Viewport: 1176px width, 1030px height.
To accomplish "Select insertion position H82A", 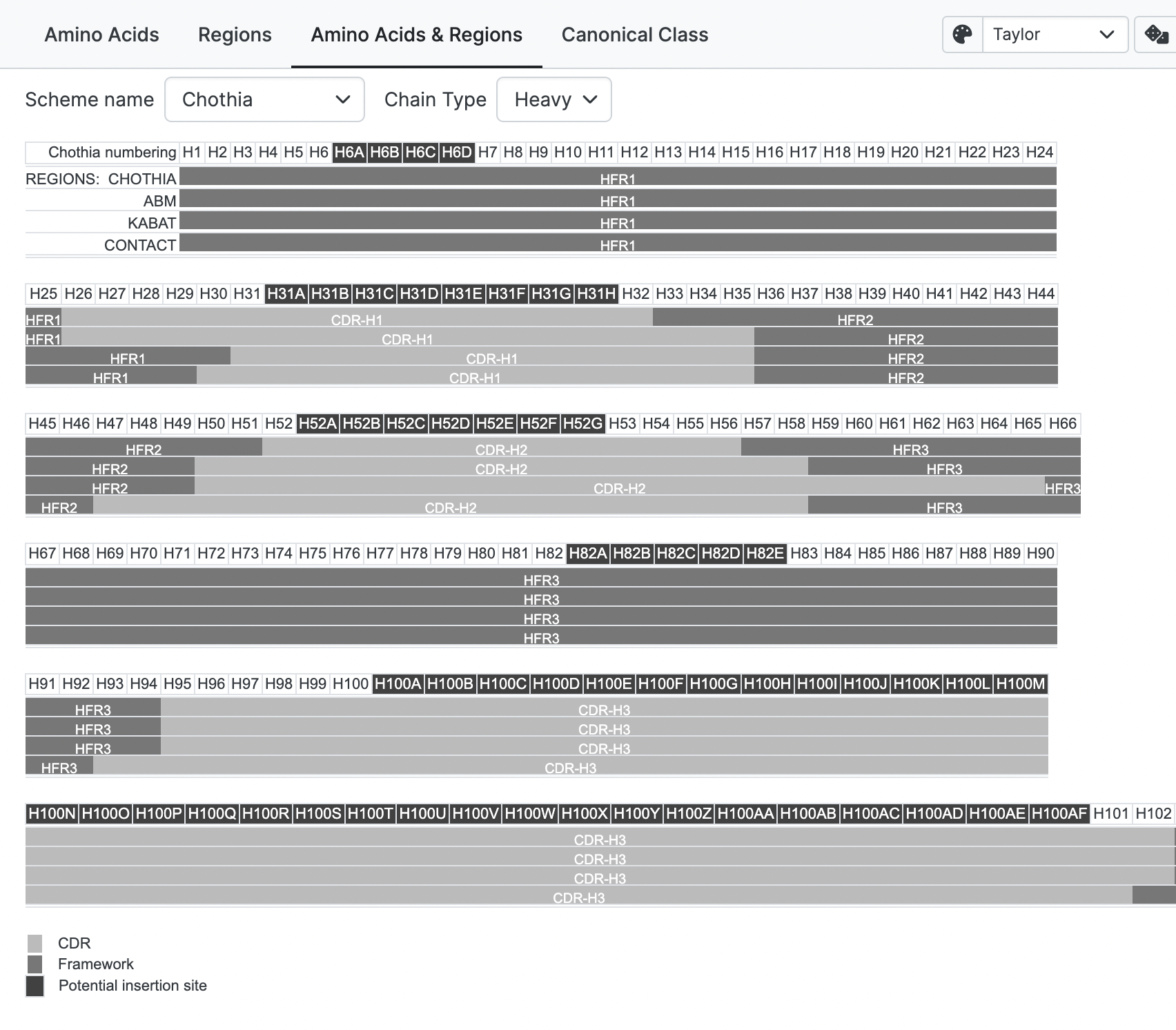I will [588, 553].
